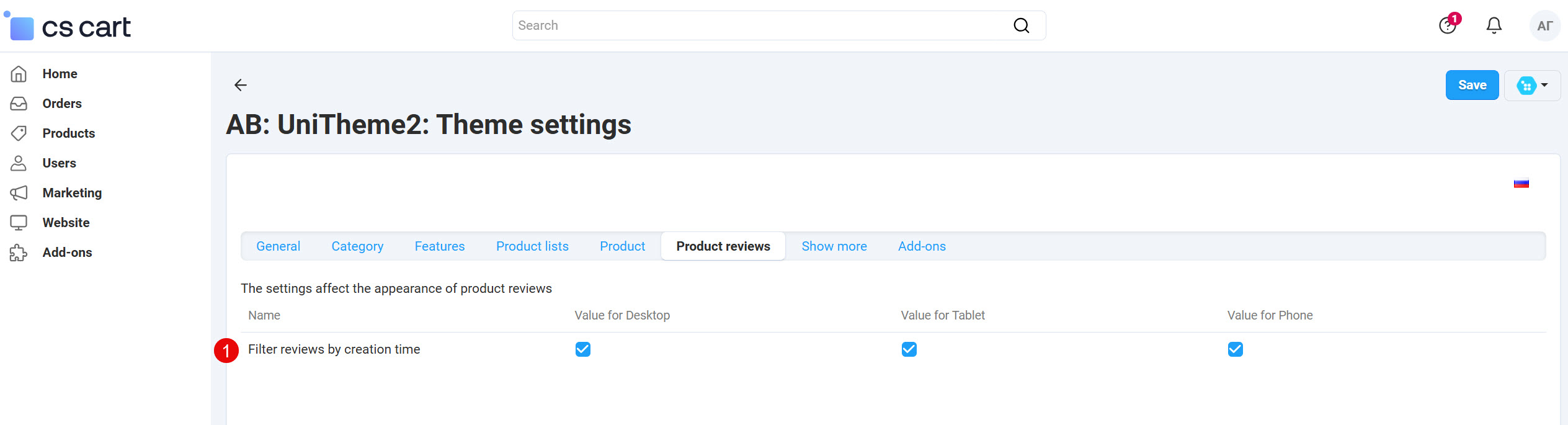Uncheck Filter reviews for Phone

(1236, 349)
